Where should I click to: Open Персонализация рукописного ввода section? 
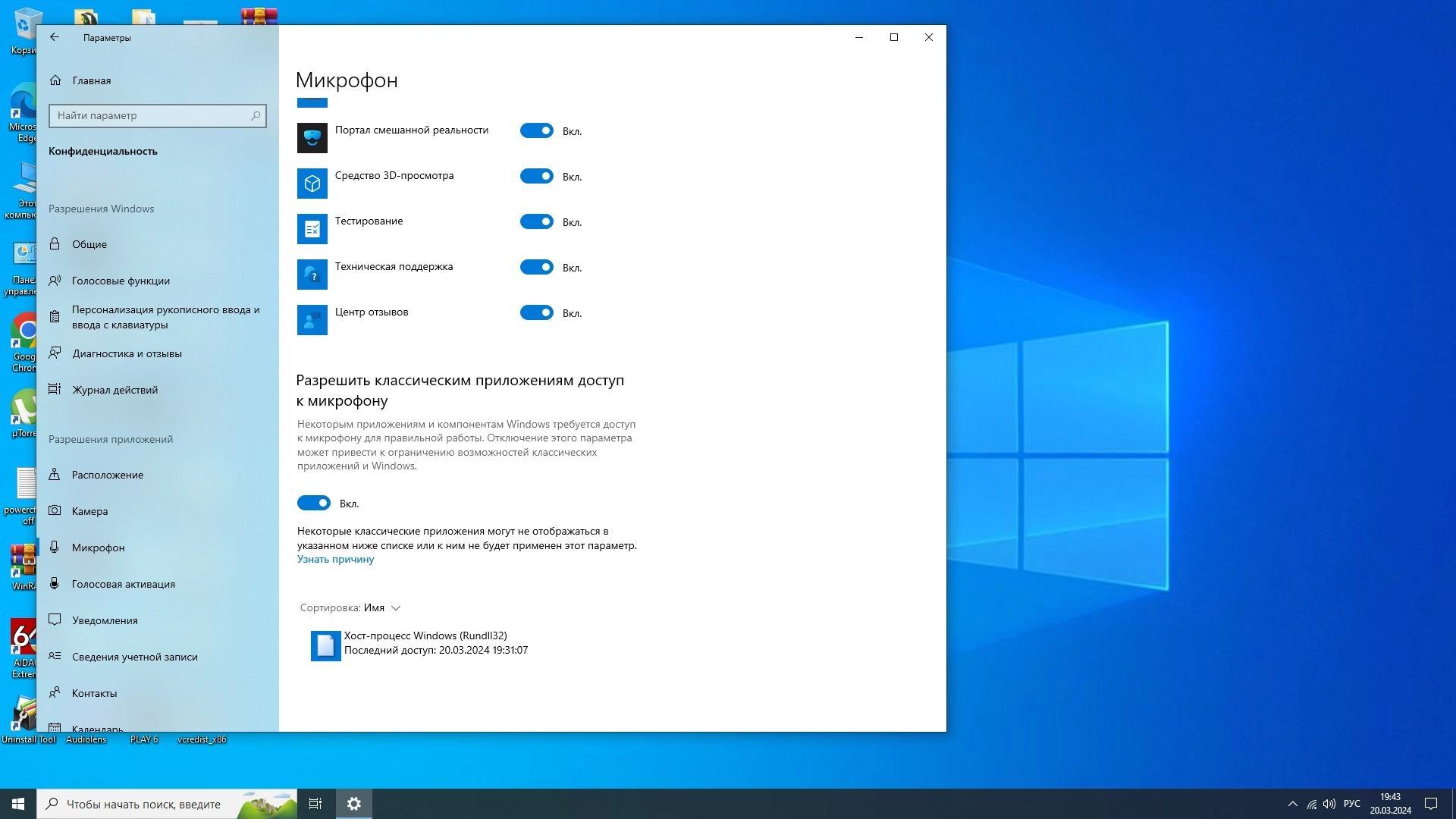(x=158, y=317)
